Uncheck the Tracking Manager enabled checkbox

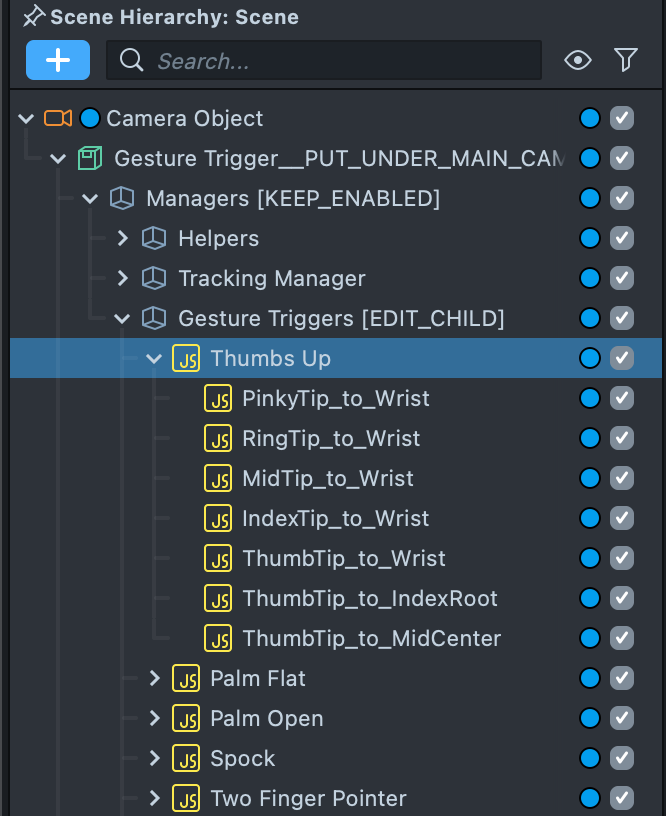point(622,278)
